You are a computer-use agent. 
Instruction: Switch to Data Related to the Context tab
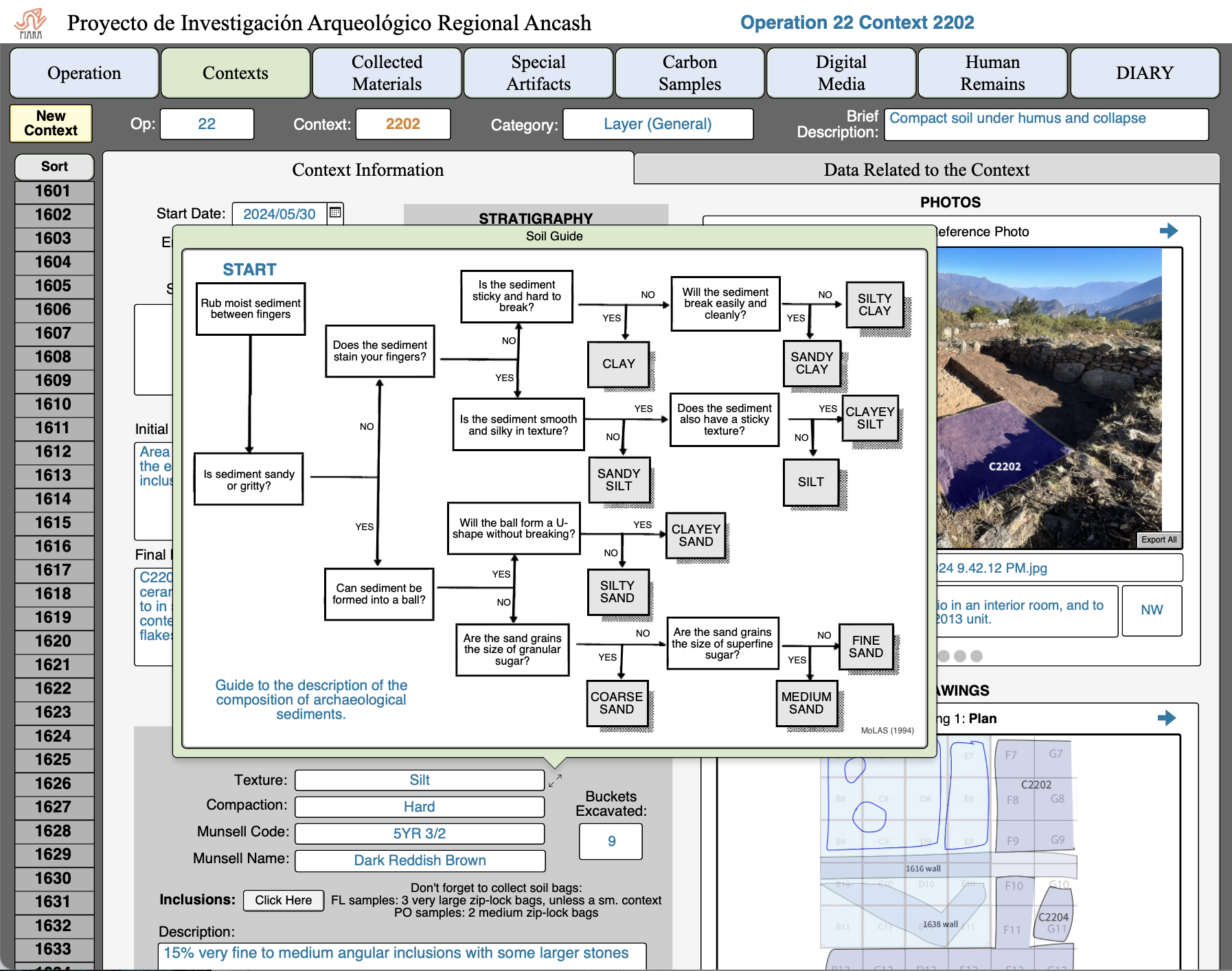[x=926, y=170]
